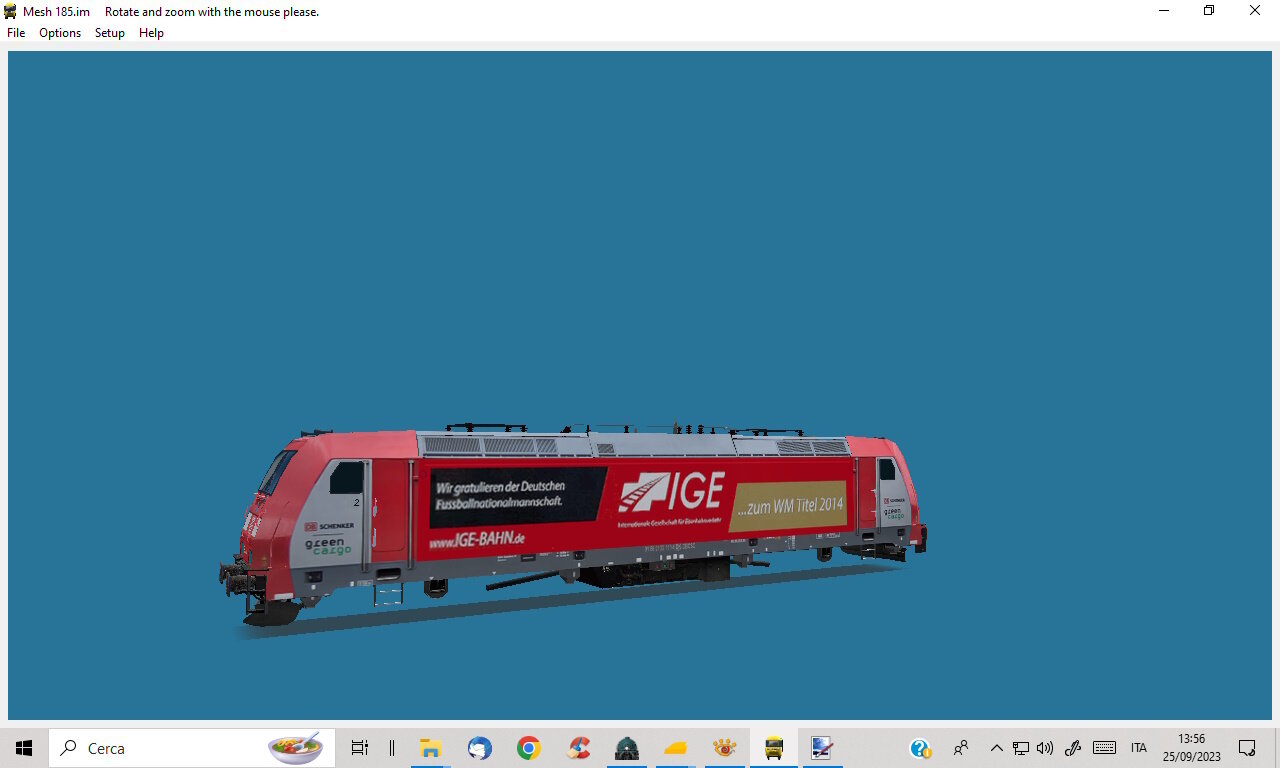Image resolution: width=1280 pixels, height=768 pixels.
Task: Show hidden system tray icons
Action: 996,748
